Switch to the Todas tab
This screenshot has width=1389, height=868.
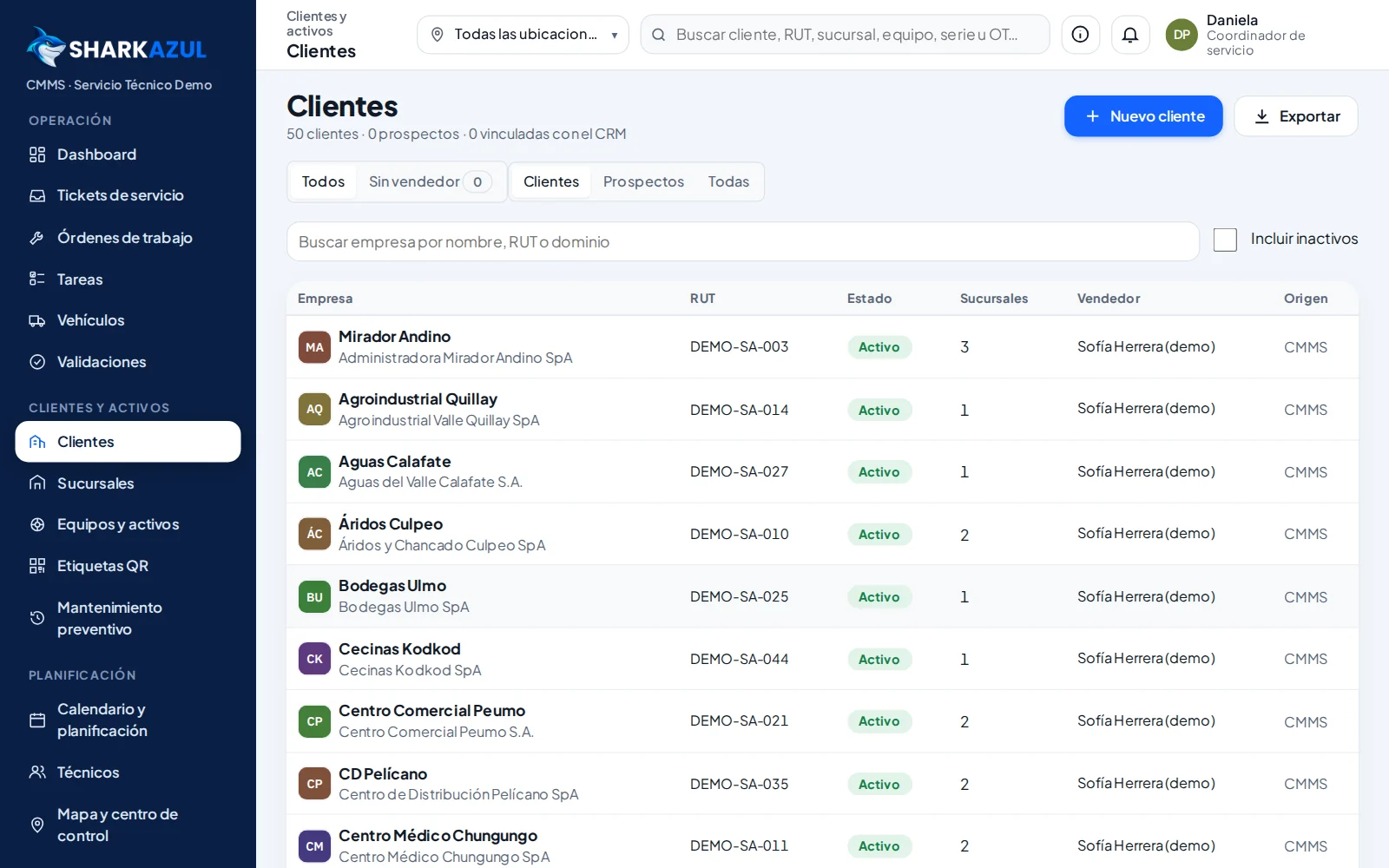[728, 181]
